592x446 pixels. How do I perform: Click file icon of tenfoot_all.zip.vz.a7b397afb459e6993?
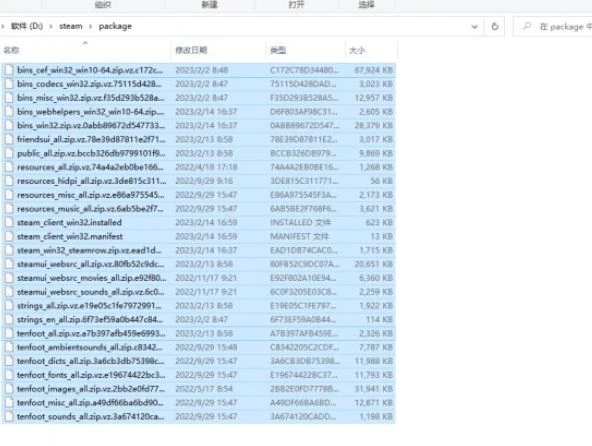pyautogui.click(x=9, y=333)
